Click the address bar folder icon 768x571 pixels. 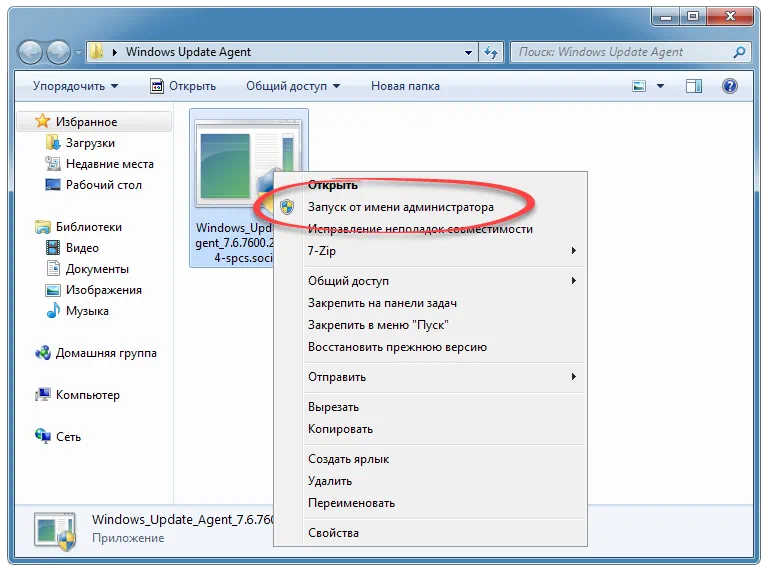97,51
